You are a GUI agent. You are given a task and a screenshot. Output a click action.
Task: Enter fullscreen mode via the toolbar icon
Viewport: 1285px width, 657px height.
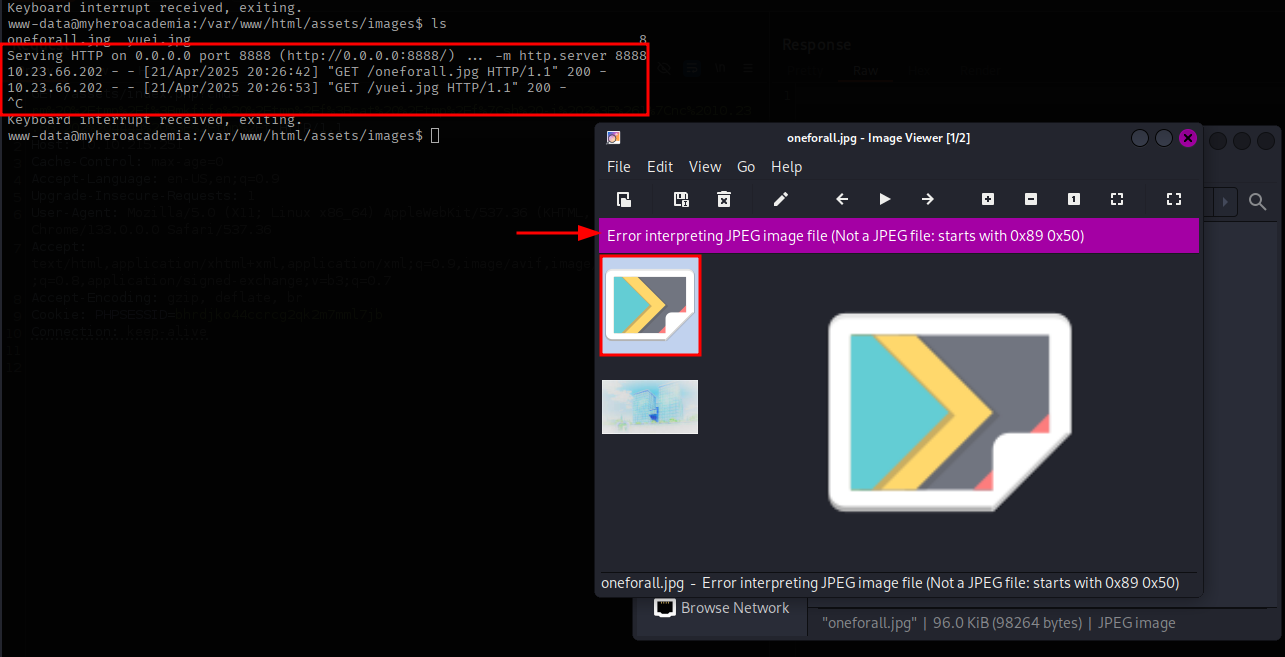point(1174,199)
